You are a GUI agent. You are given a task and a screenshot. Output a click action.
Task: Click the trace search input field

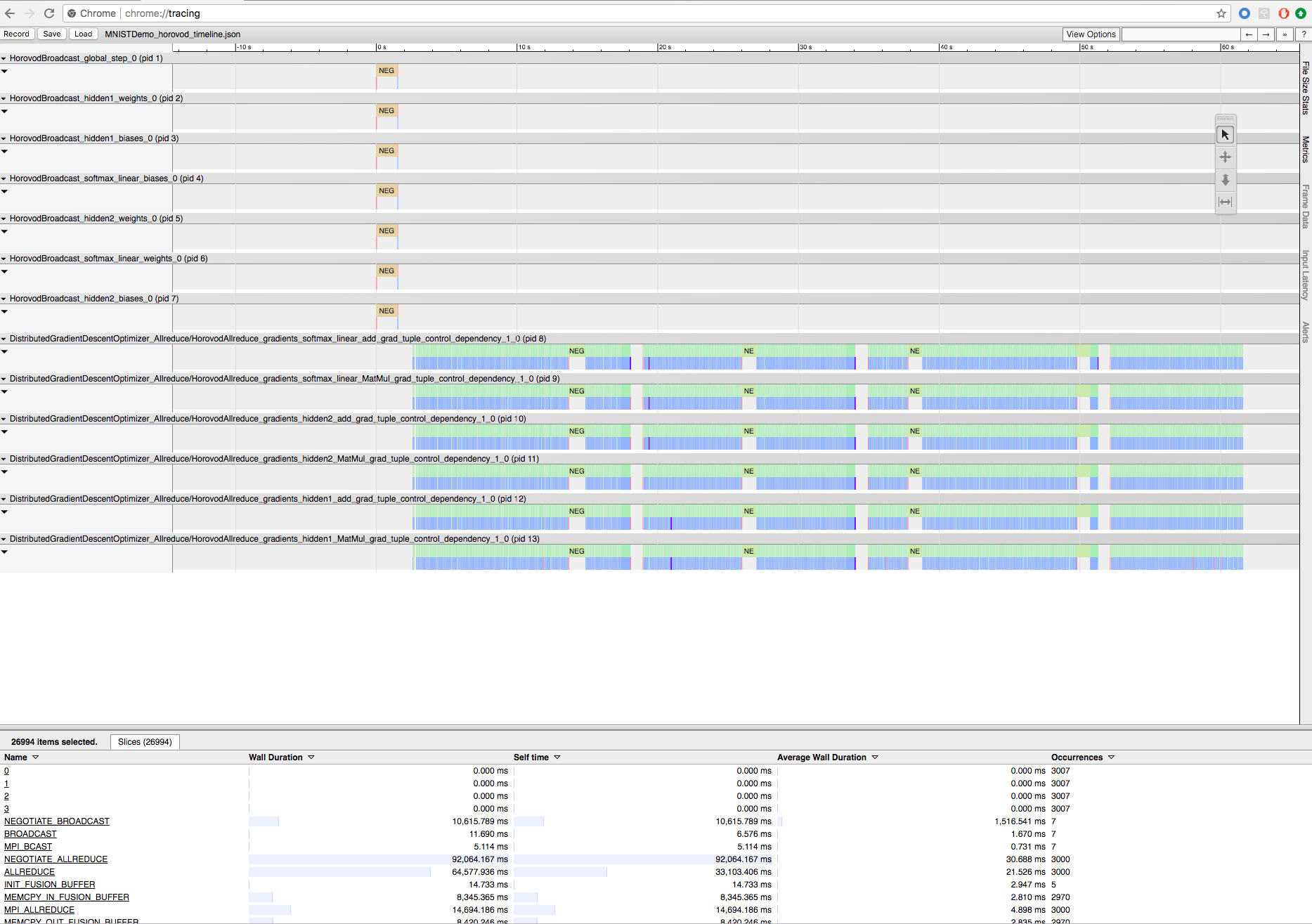[x=1180, y=34]
